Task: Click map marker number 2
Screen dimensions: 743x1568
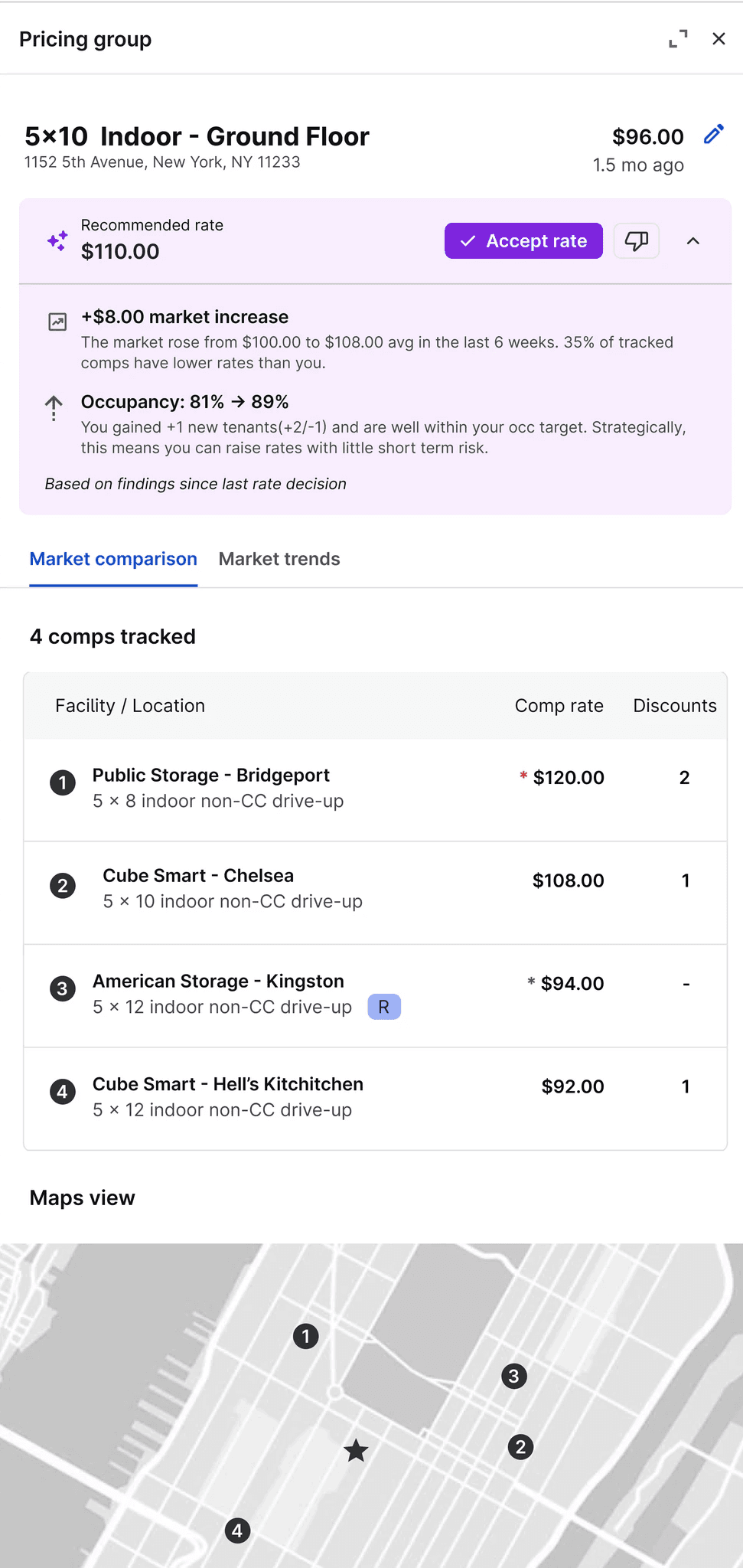Action: 521,1447
